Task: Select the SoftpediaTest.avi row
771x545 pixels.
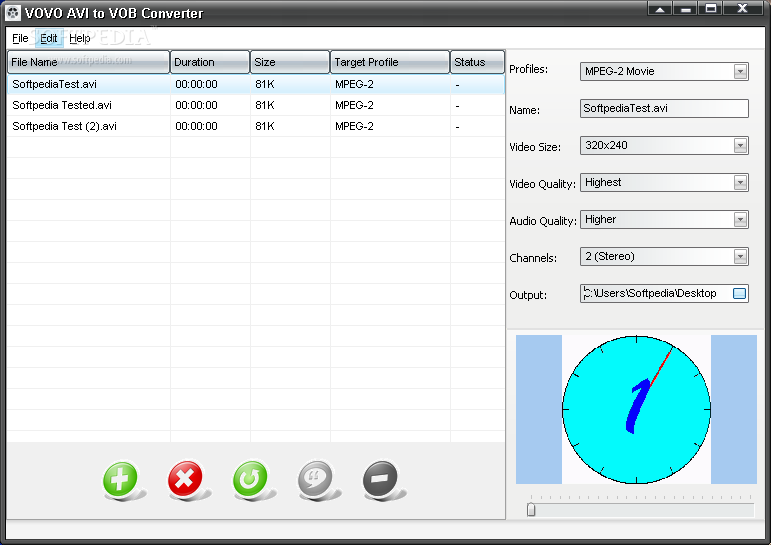Action: click(x=256, y=84)
